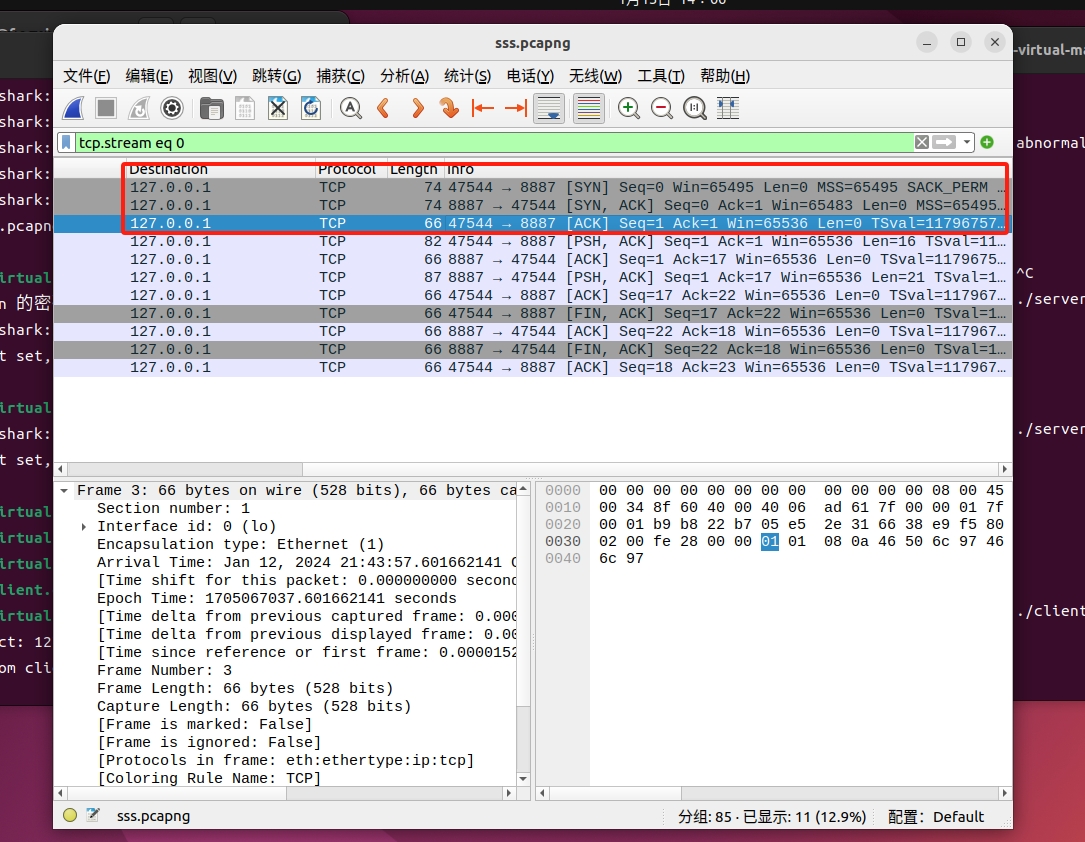Jump to specified packet curved arrow
This screenshot has height=842, width=1085.
(x=450, y=108)
